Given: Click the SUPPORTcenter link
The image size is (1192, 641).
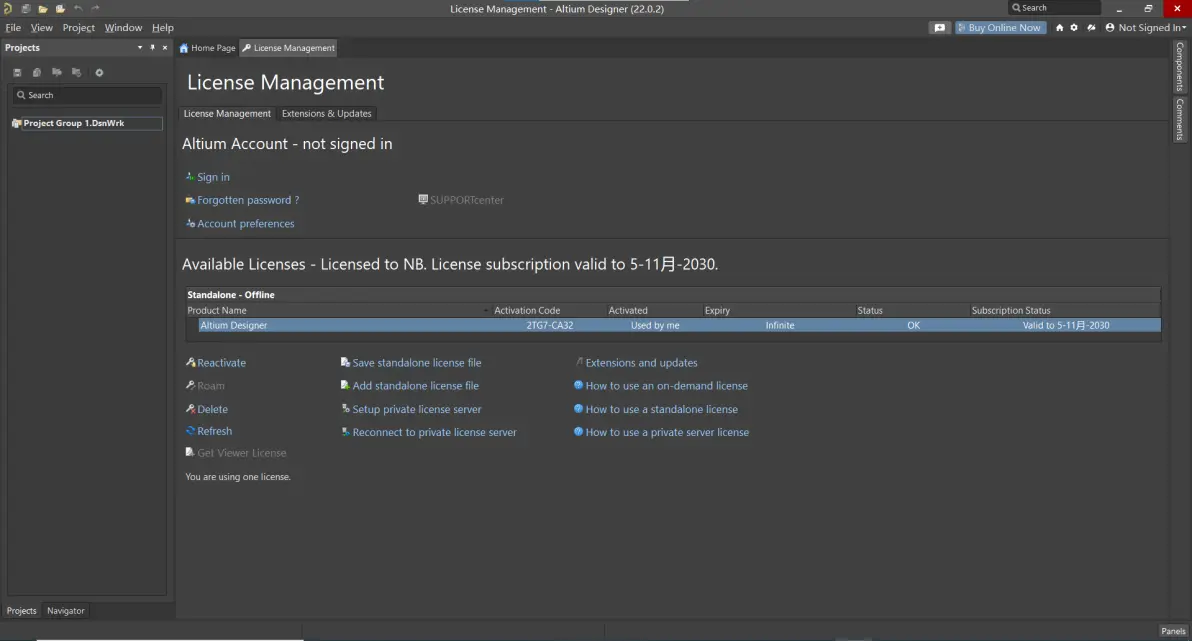Looking at the screenshot, I should (x=466, y=200).
